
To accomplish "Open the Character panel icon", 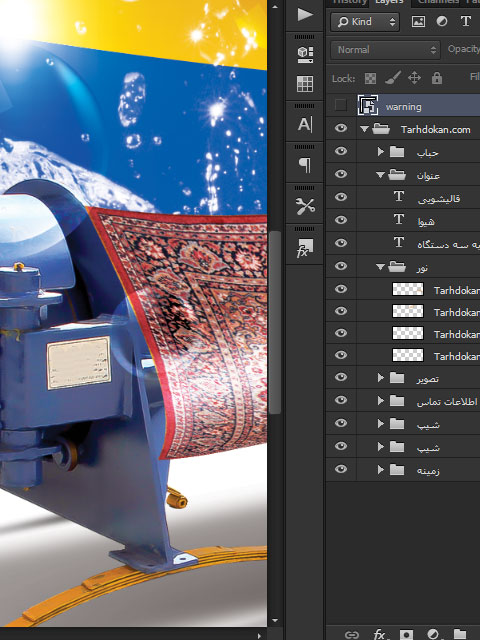I will [x=305, y=124].
